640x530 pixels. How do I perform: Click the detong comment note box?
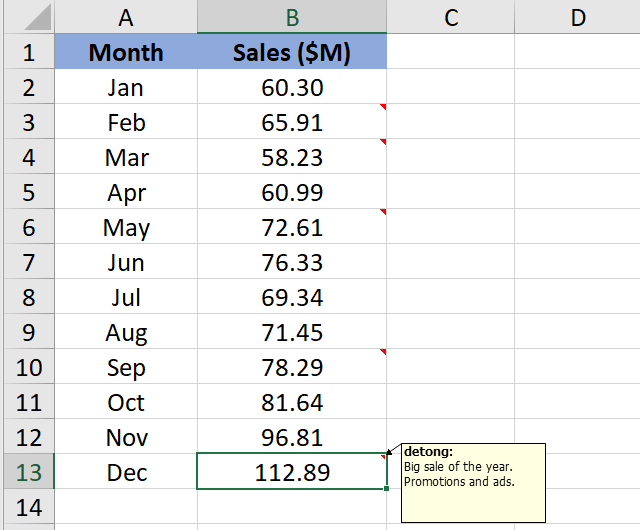[473, 482]
